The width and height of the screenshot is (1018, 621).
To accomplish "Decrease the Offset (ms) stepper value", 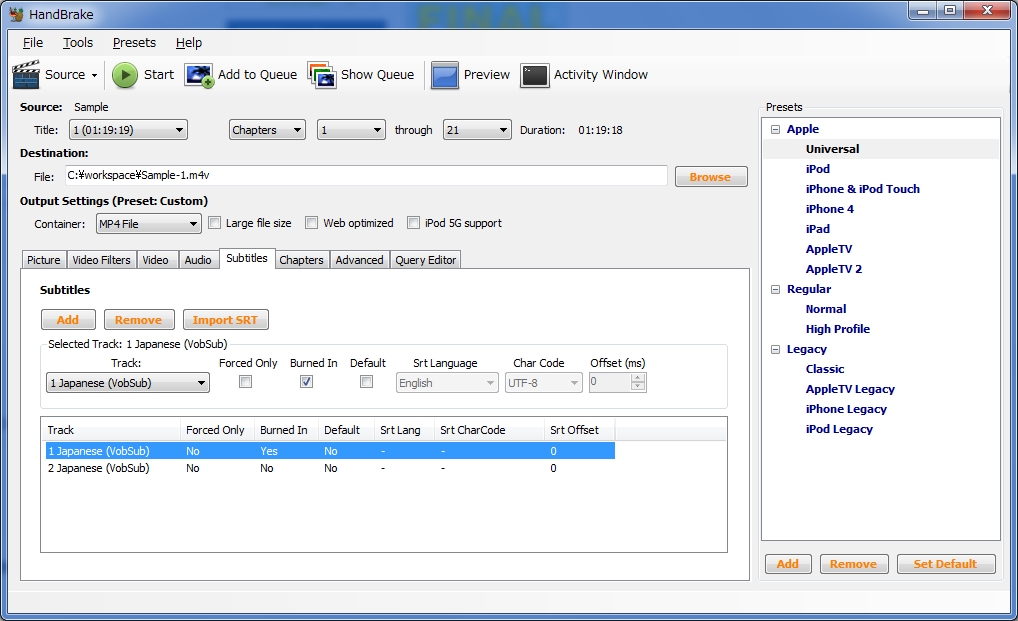I will pyautogui.click(x=638, y=387).
